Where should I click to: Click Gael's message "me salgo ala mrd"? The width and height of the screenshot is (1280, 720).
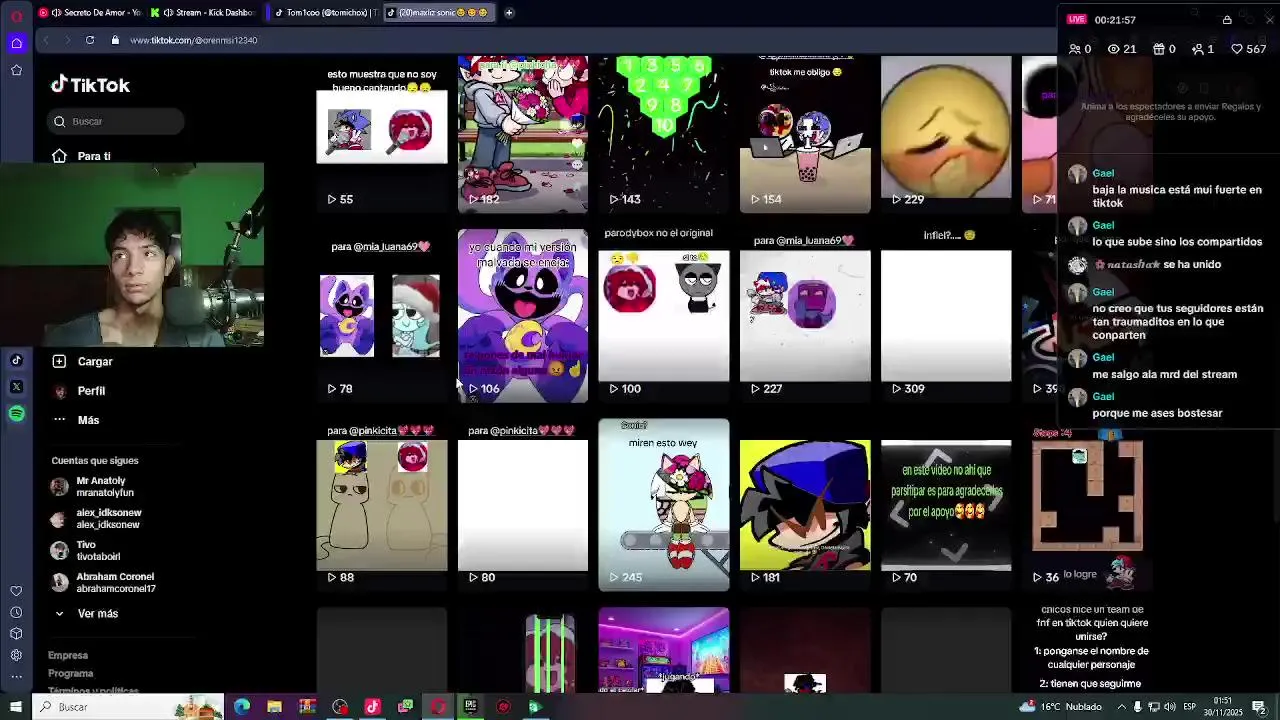tap(1164, 374)
